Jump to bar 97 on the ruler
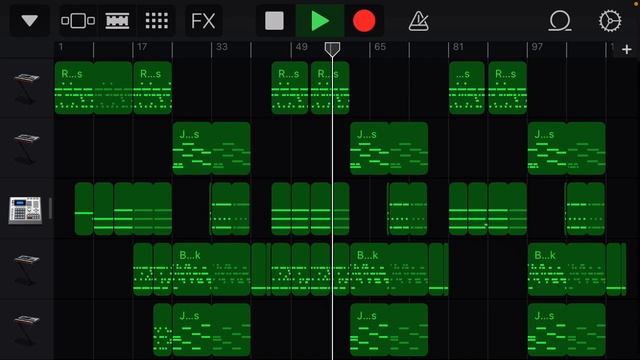The width and height of the screenshot is (640, 360). [537, 47]
